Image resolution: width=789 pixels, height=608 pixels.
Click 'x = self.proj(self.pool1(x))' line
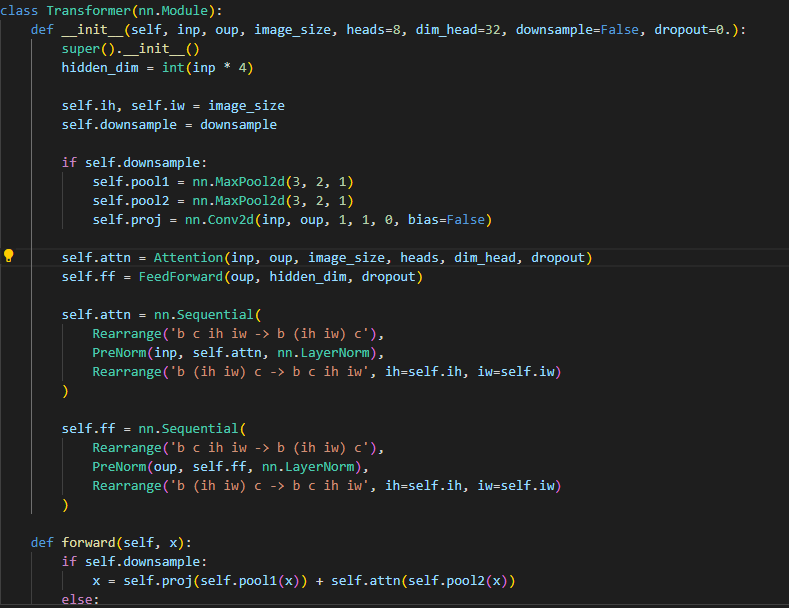(304, 581)
